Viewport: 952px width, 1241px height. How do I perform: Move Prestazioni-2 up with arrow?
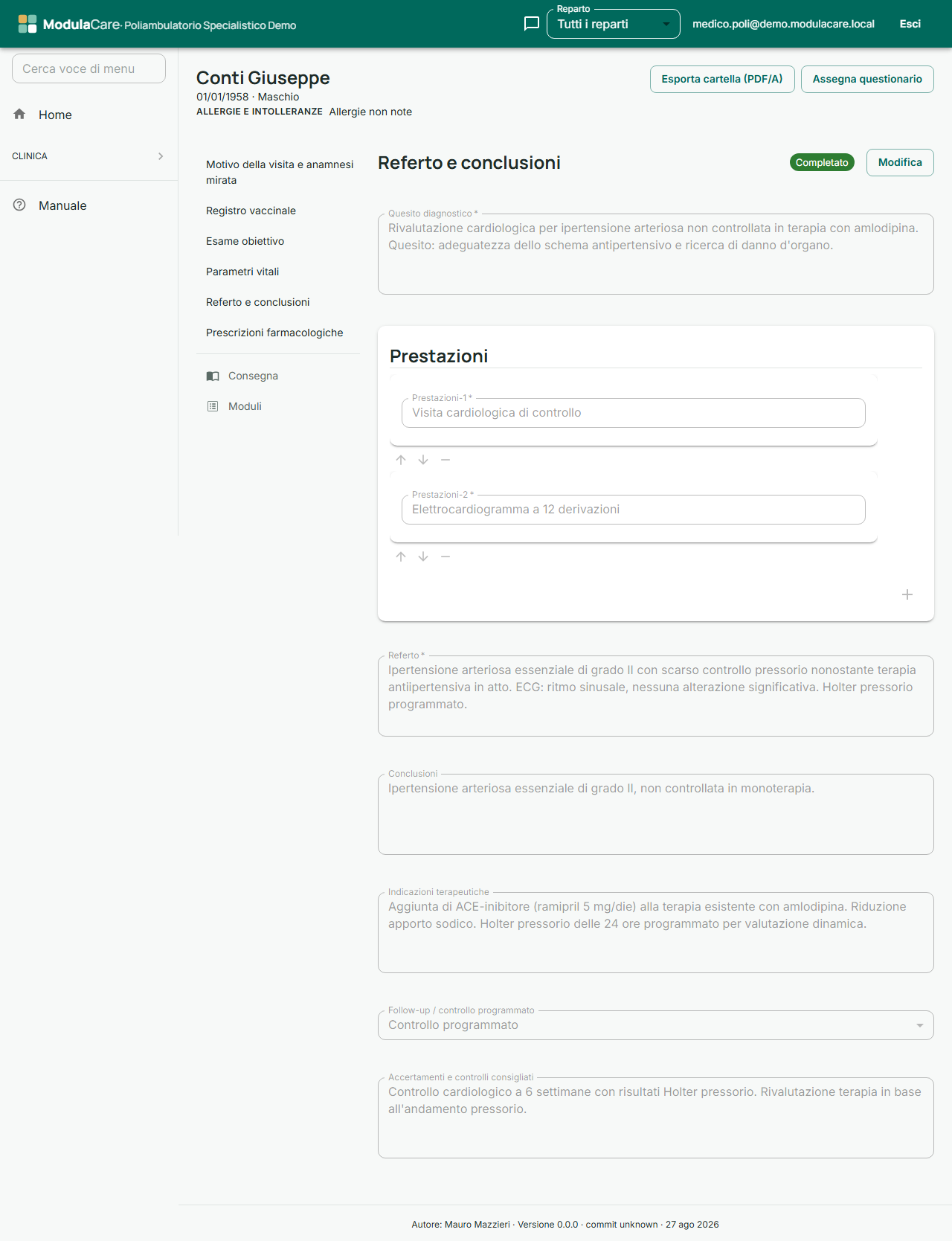pyautogui.click(x=401, y=557)
